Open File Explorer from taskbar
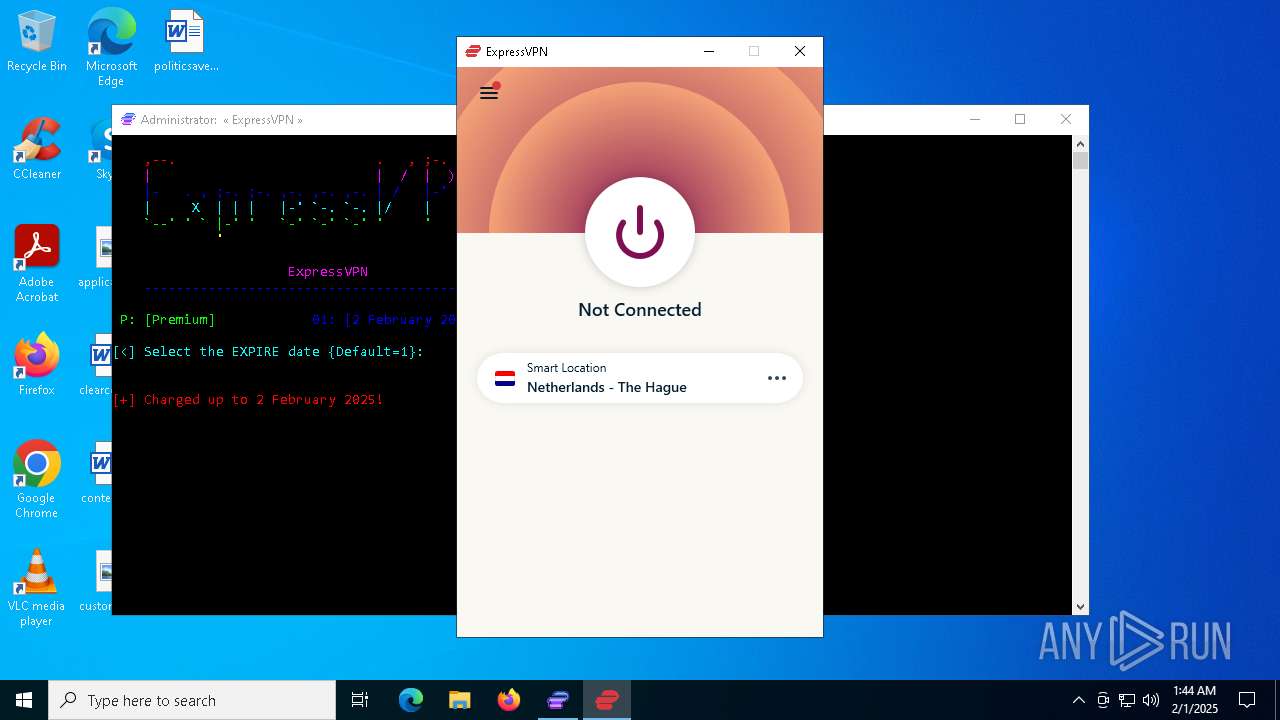The height and width of the screenshot is (720, 1280). pyautogui.click(x=460, y=700)
